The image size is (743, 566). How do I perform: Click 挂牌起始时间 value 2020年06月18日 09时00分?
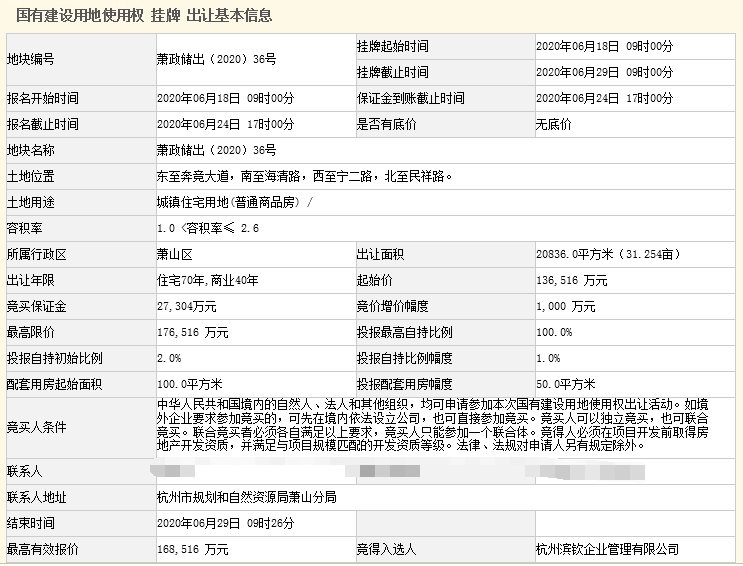pos(605,46)
